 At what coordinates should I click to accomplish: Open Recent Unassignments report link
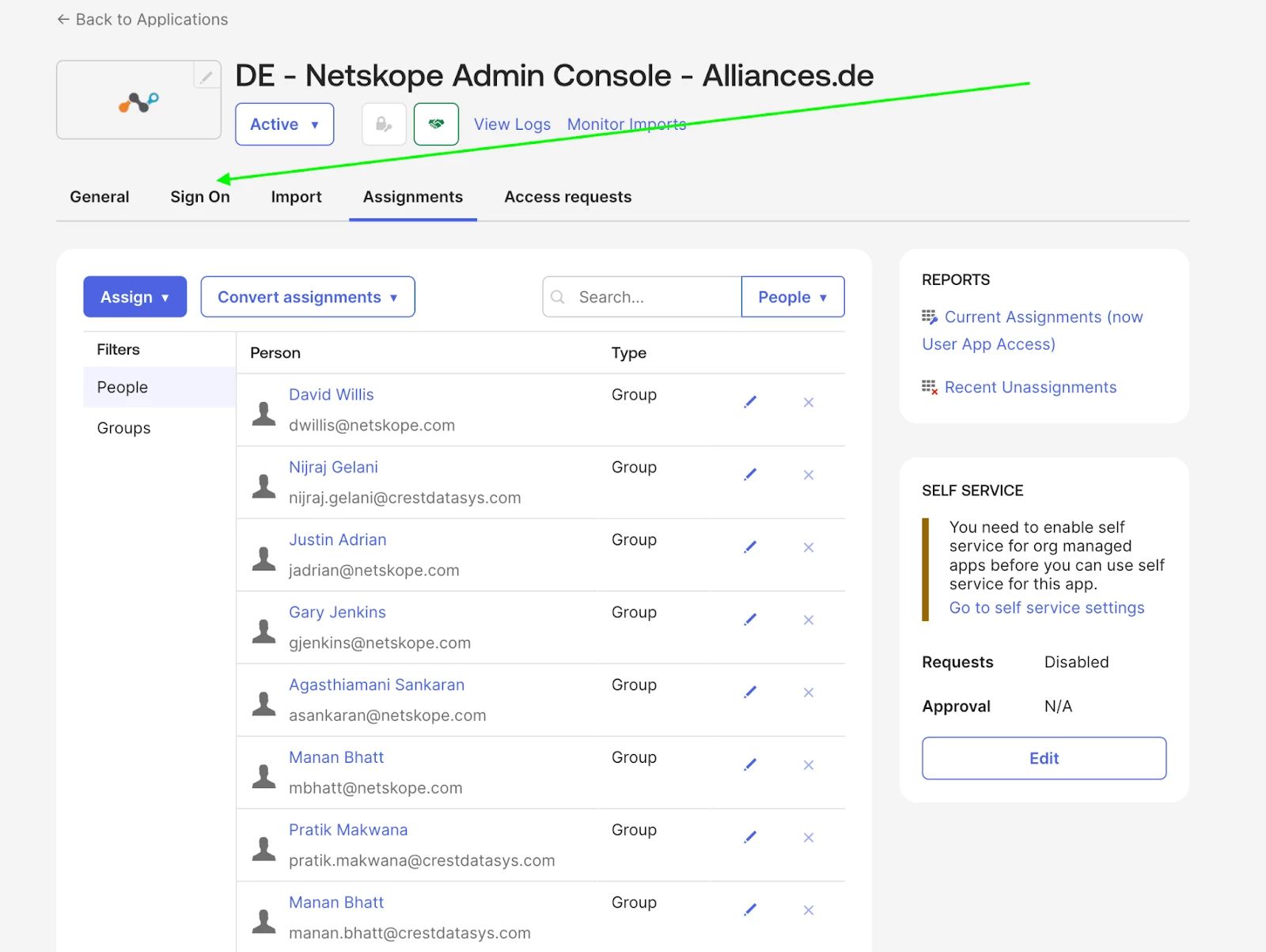(x=1030, y=387)
